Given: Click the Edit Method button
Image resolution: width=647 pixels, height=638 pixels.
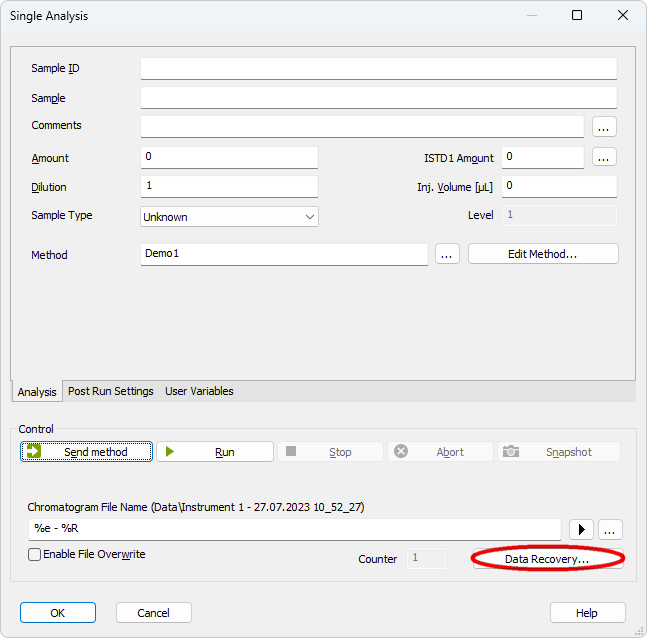Looking at the screenshot, I should (x=543, y=254).
